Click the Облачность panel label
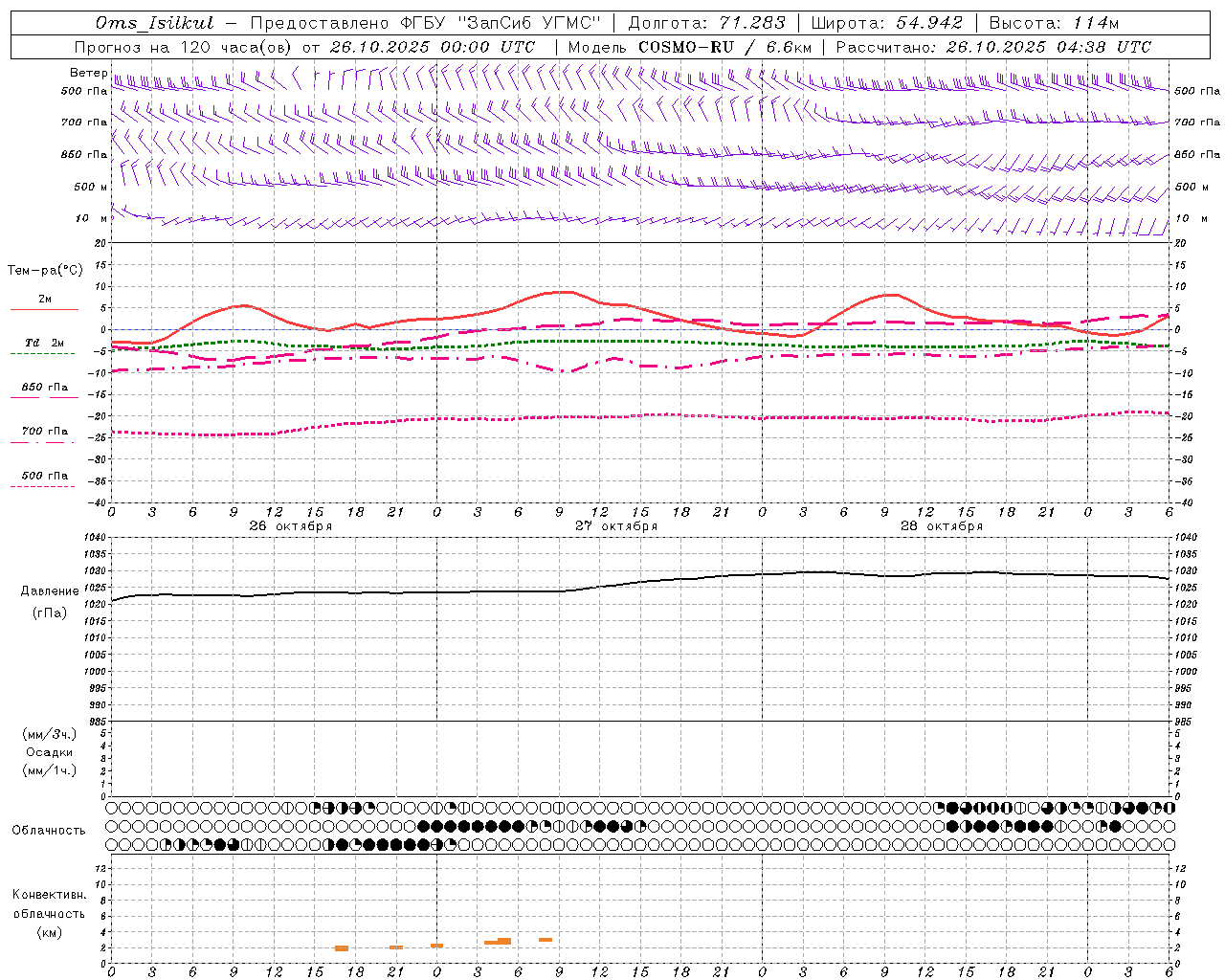This screenshot has height=980, width=1225. click(49, 831)
